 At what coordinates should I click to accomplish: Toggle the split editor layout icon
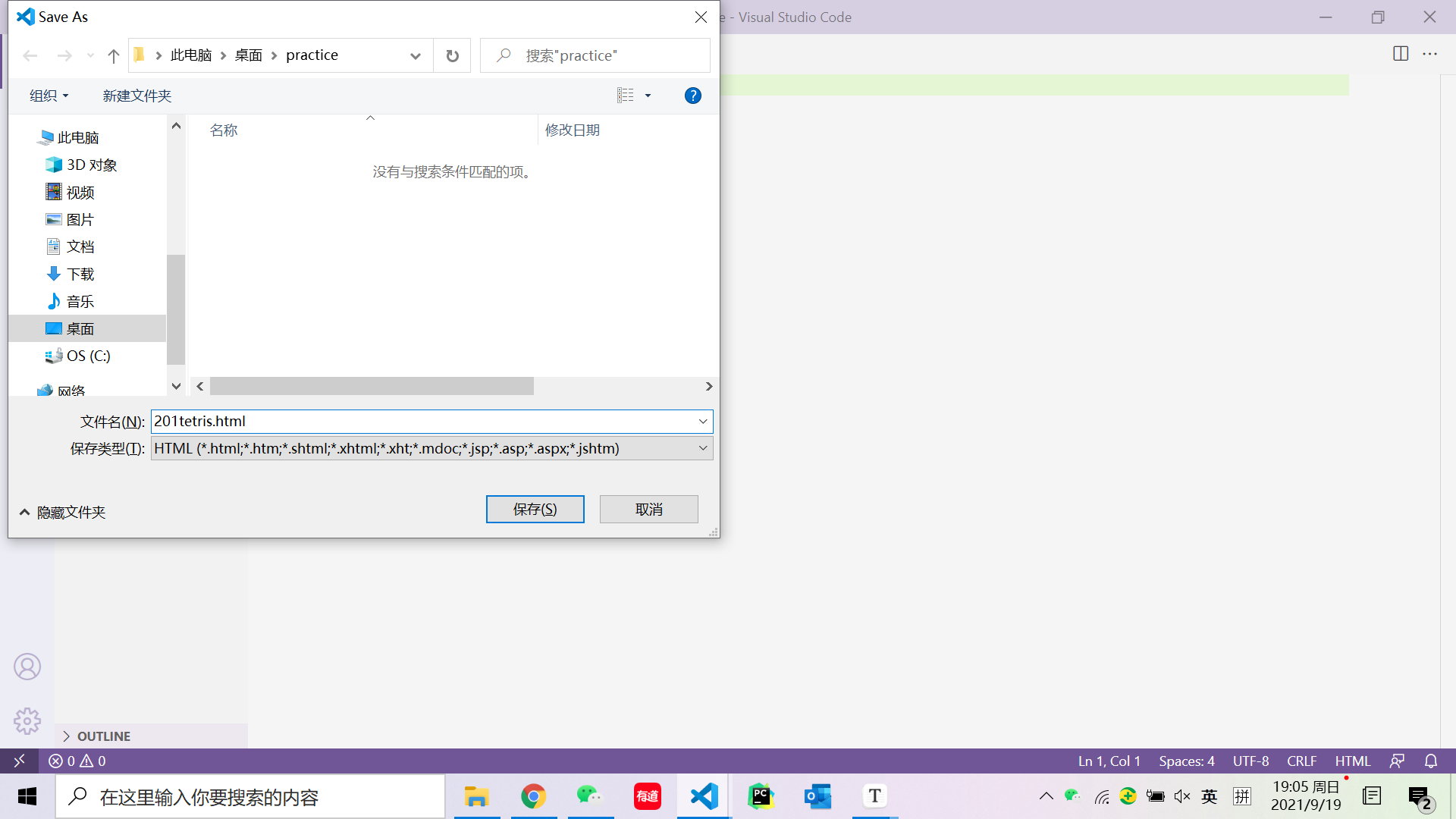(x=1400, y=53)
